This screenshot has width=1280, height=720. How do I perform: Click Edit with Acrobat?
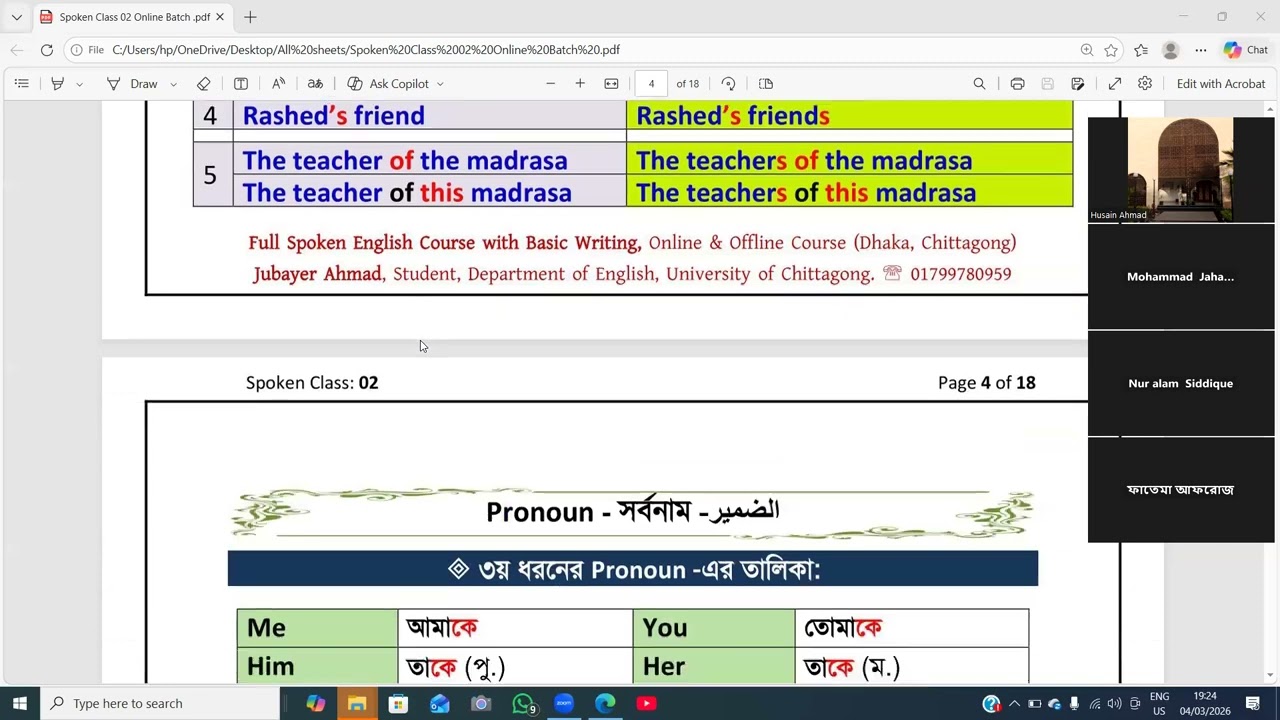tap(1221, 84)
